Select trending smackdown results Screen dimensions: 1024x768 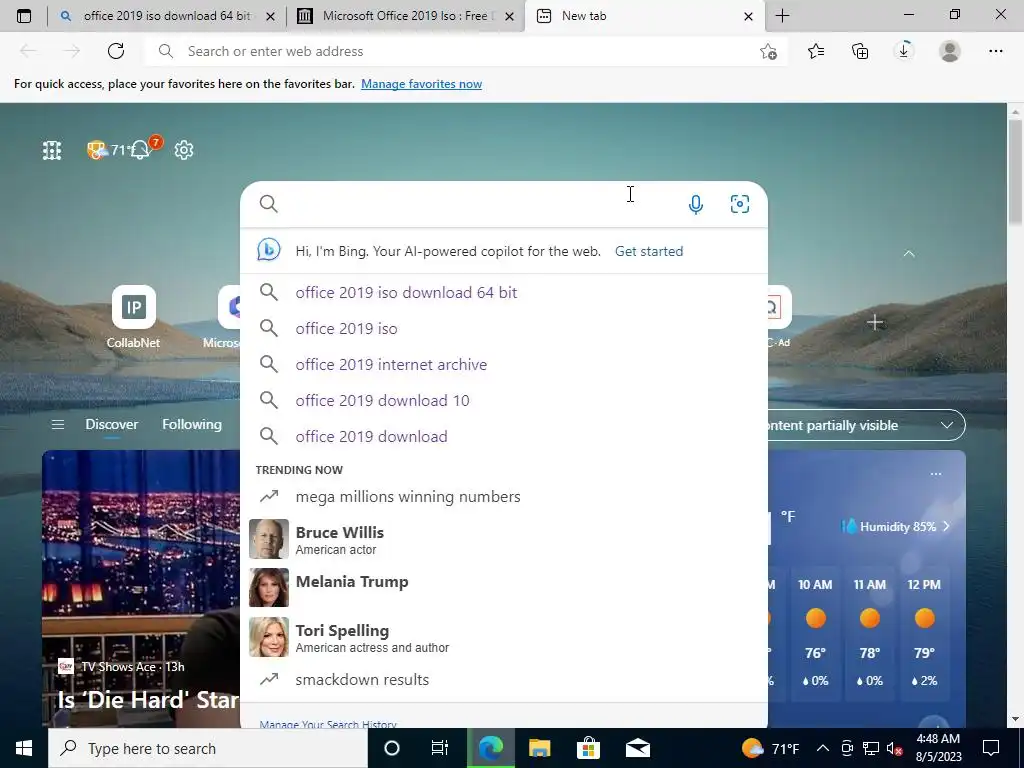504,679
